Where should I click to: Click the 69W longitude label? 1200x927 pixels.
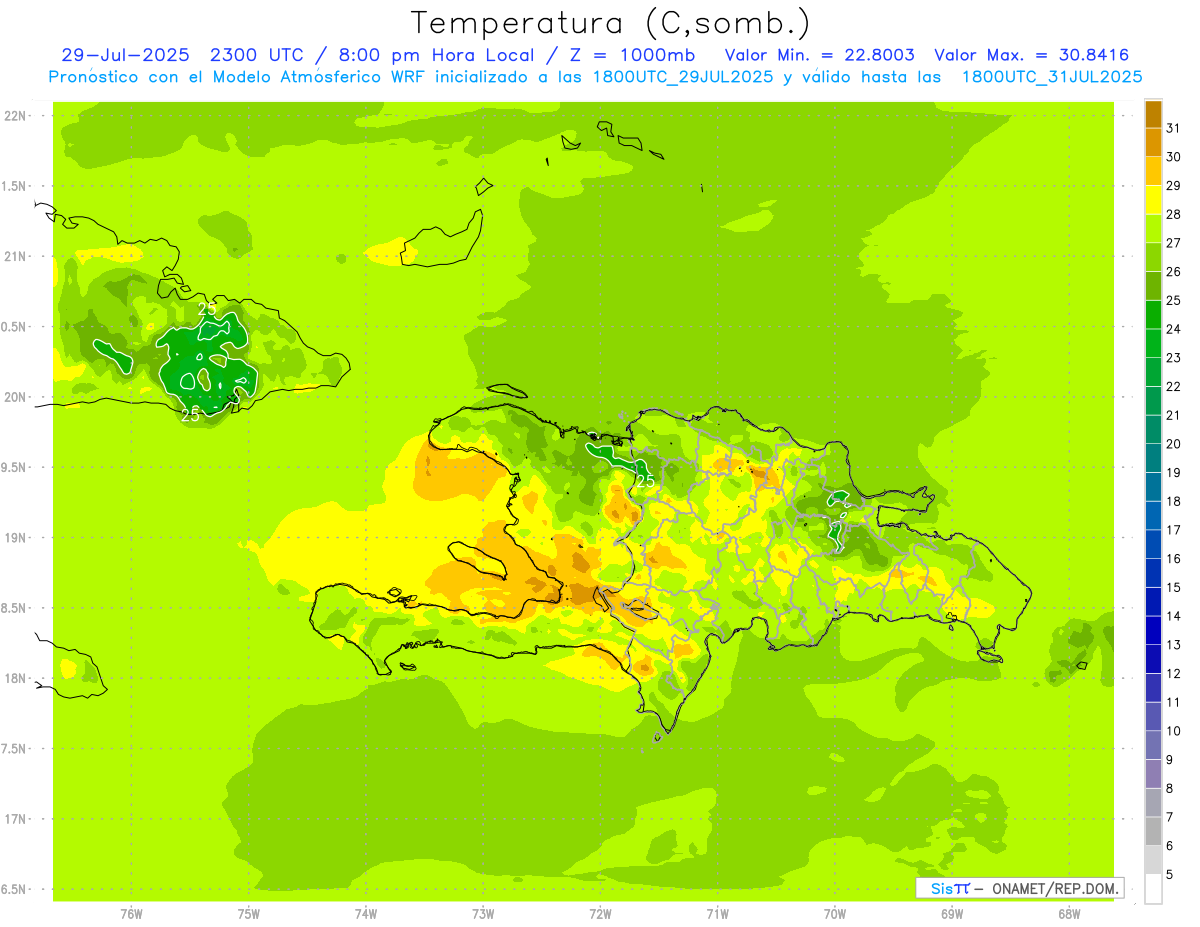pos(952,915)
